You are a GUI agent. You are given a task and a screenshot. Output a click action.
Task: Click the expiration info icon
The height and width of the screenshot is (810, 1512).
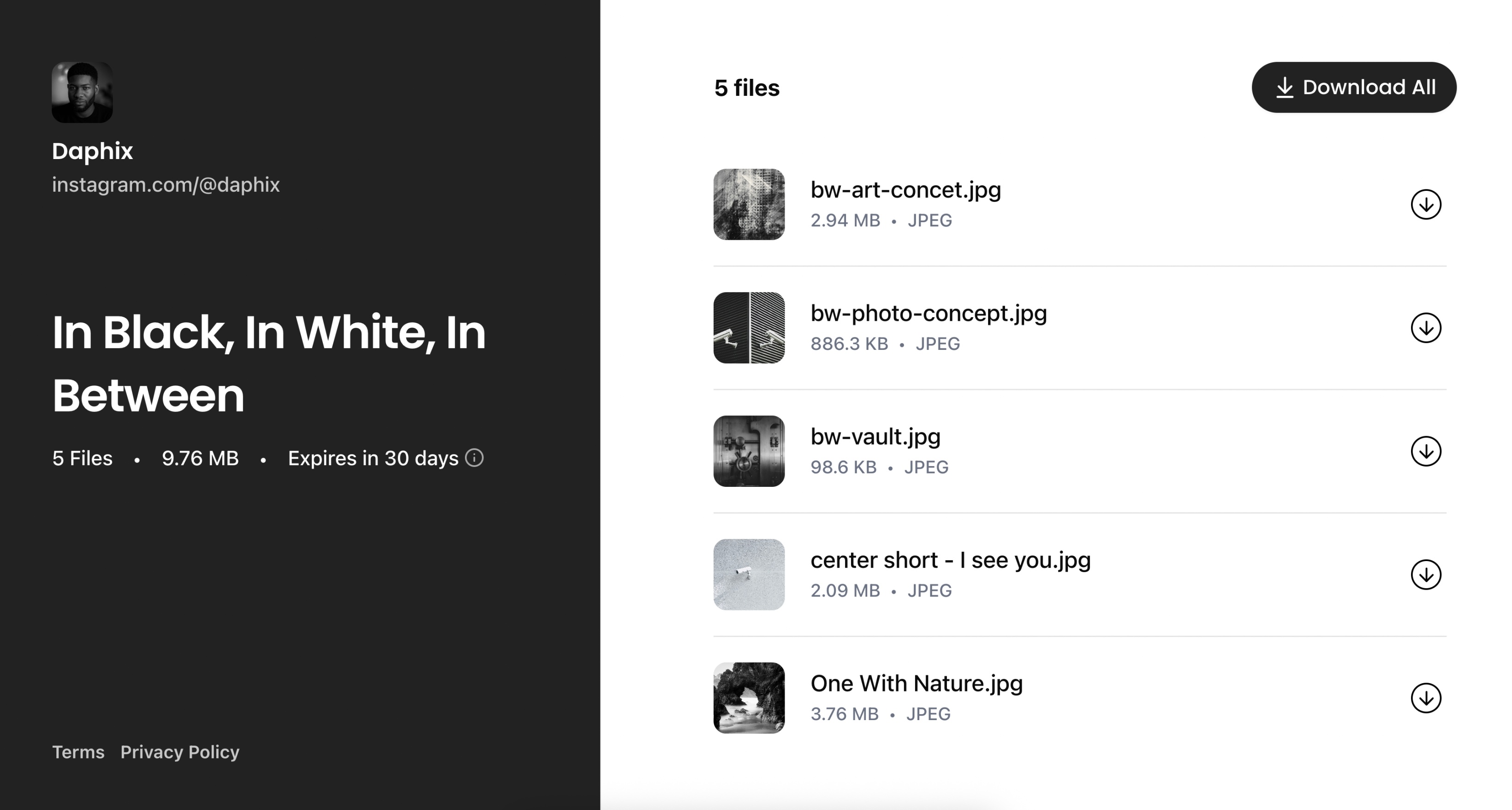coord(474,457)
